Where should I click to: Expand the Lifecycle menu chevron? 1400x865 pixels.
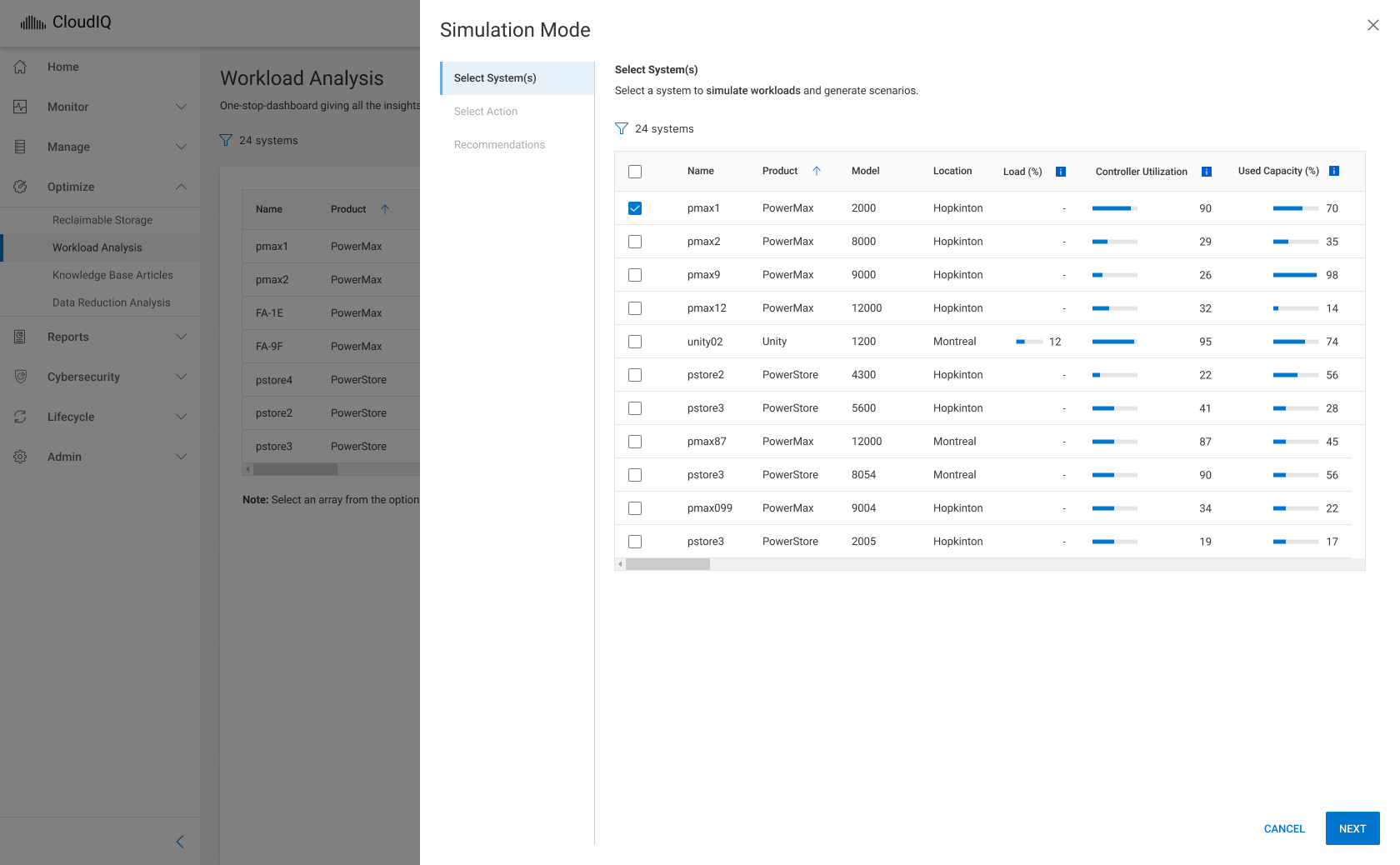click(x=181, y=417)
